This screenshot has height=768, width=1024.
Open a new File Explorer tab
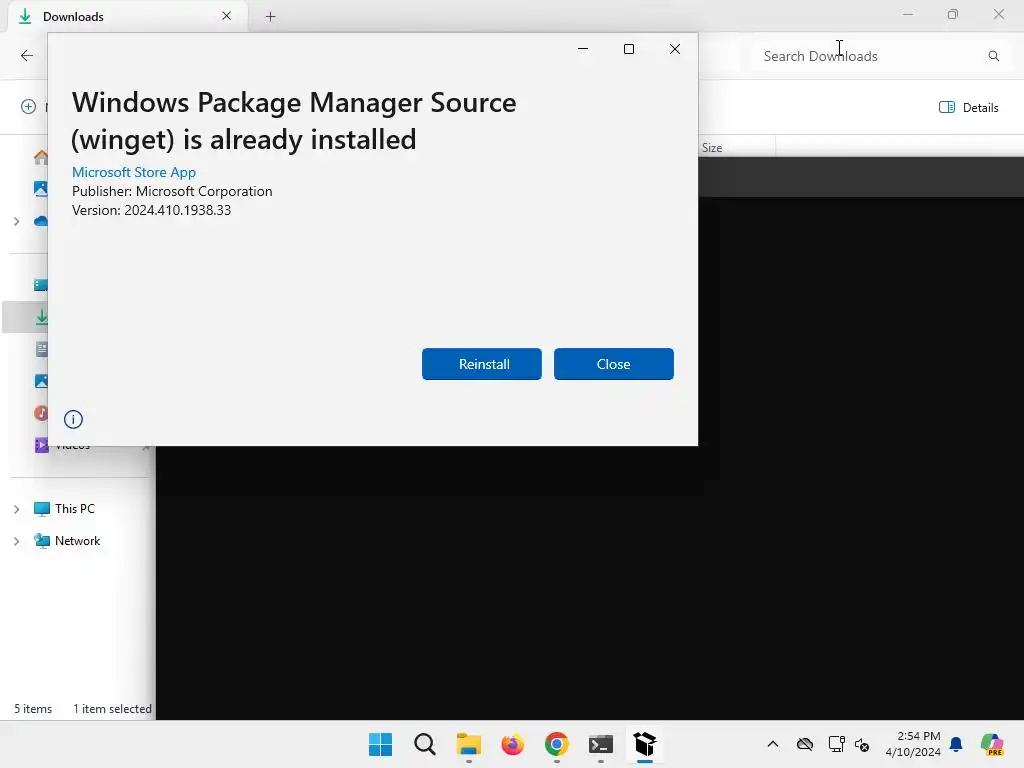270,17
